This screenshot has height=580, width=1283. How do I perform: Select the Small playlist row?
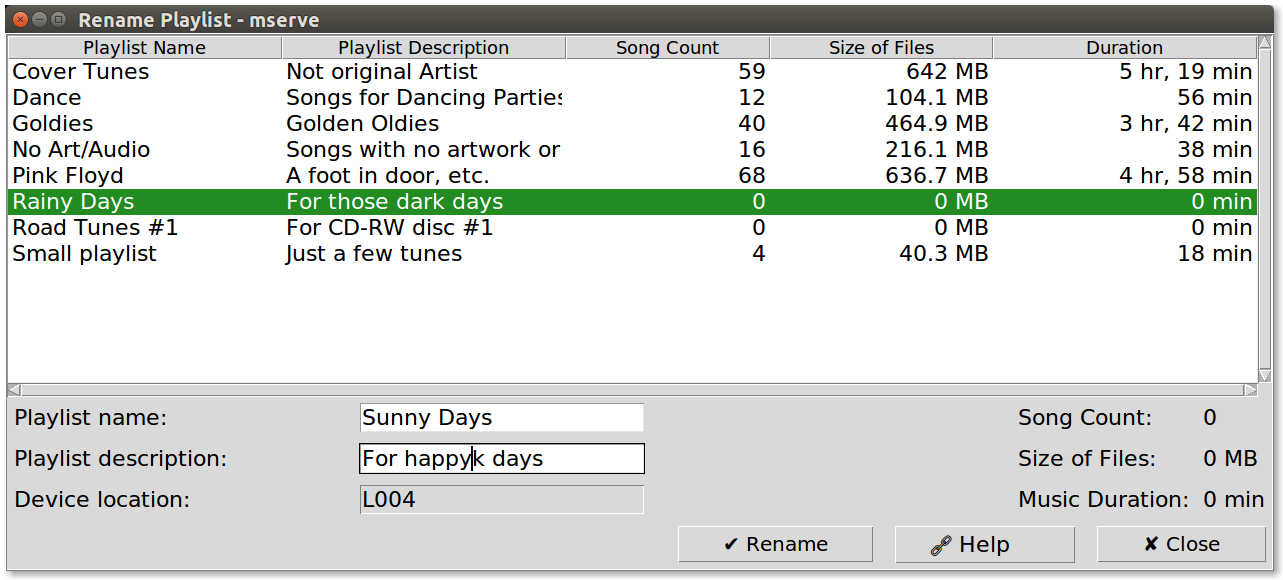click(x=632, y=254)
